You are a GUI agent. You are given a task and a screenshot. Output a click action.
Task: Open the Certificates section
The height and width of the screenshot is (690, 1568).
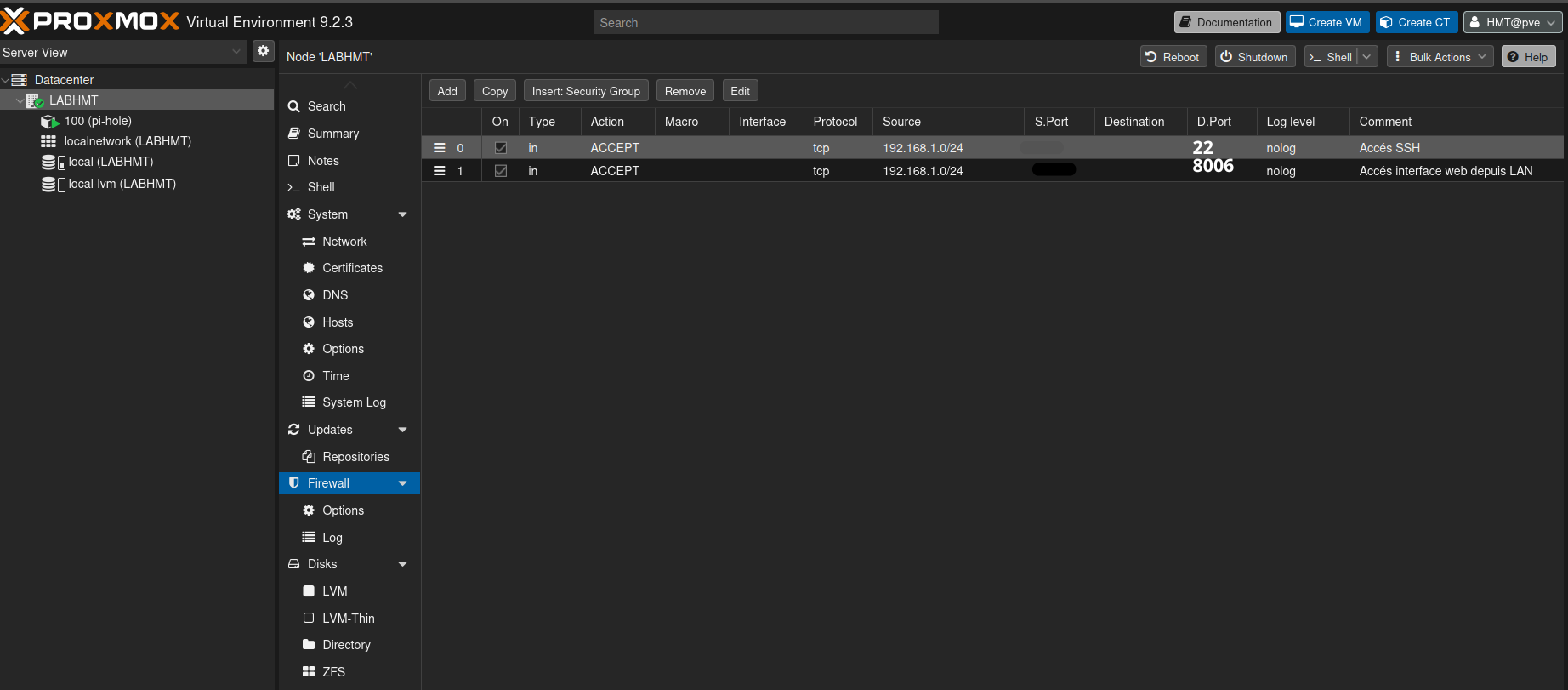(352, 268)
